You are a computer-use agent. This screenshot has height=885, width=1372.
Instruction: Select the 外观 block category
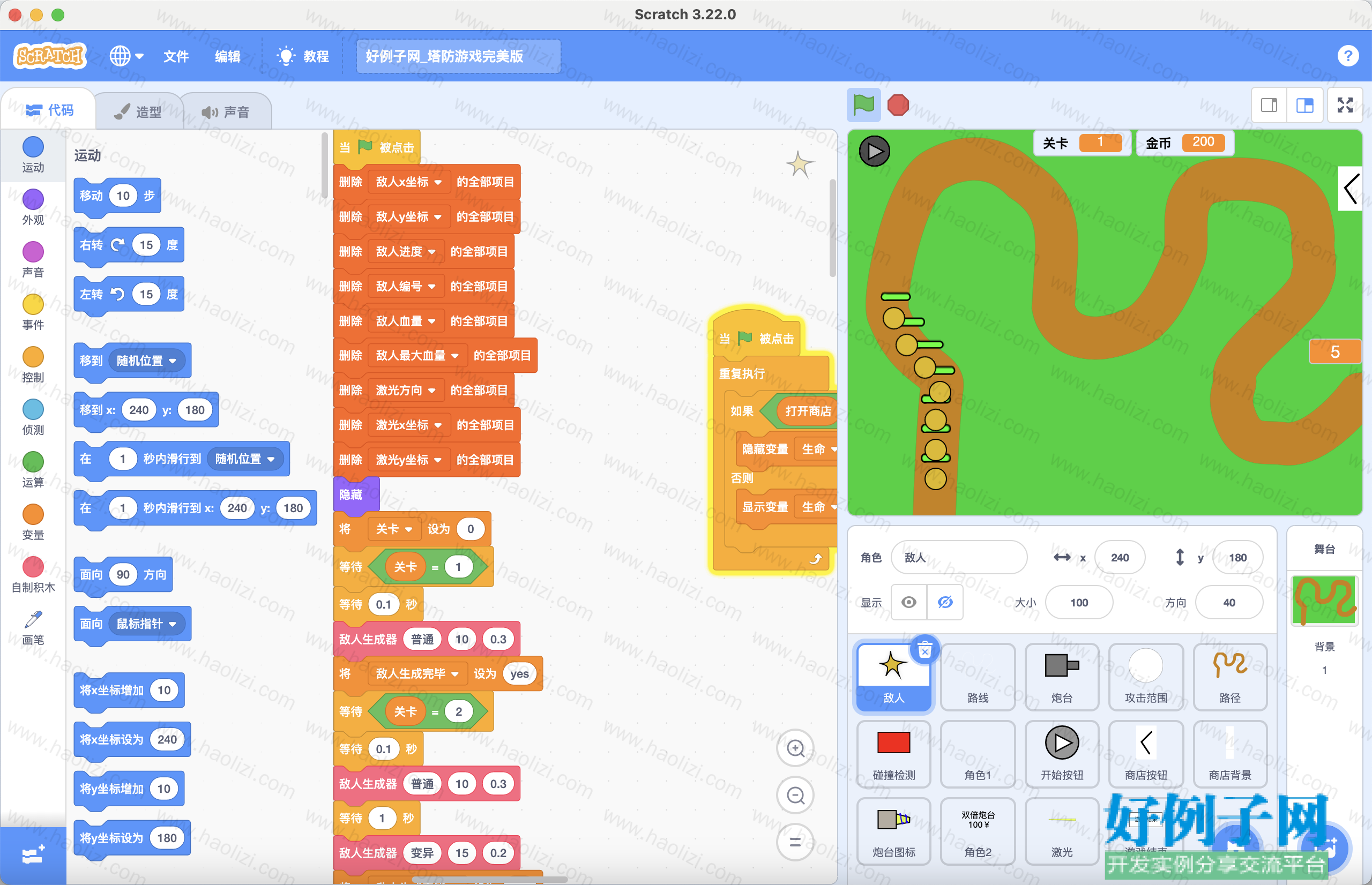[x=33, y=207]
